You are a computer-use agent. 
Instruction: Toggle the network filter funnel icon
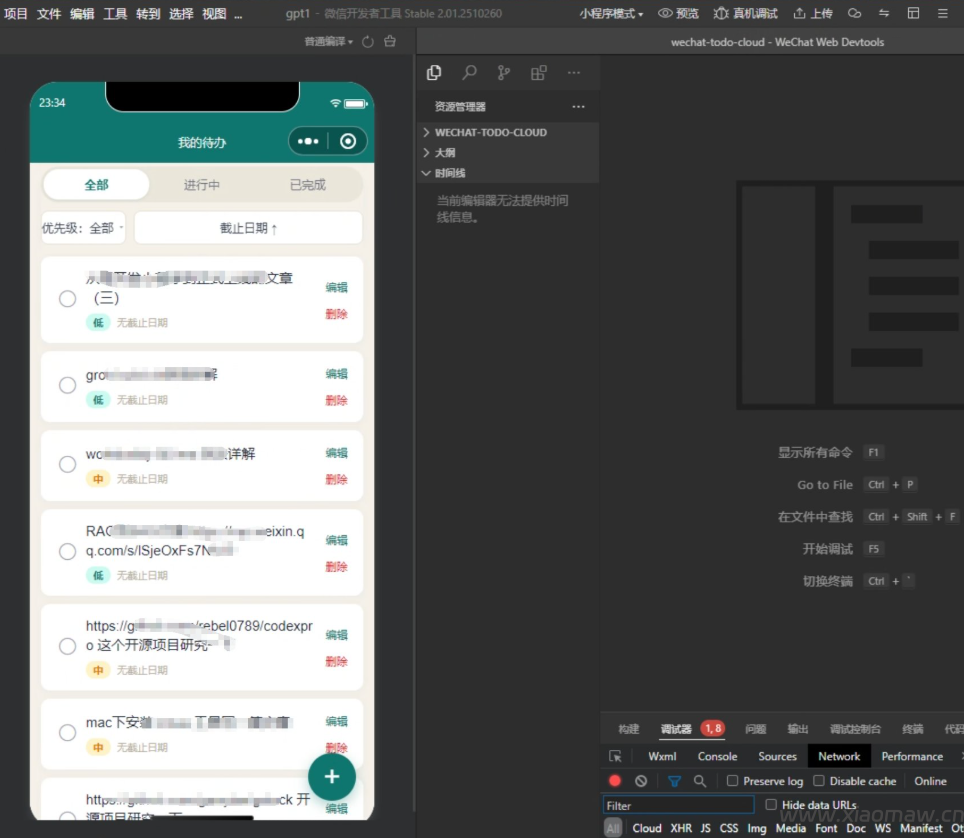tap(674, 781)
